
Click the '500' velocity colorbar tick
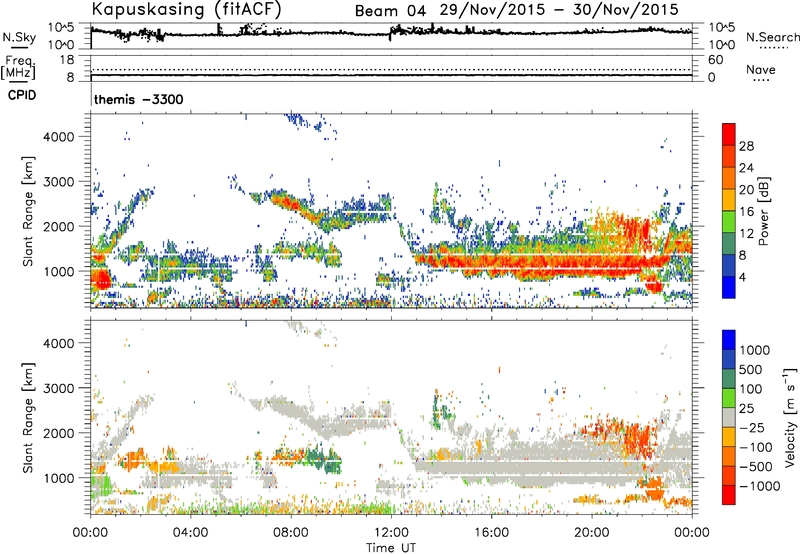pyautogui.click(x=749, y=369)
